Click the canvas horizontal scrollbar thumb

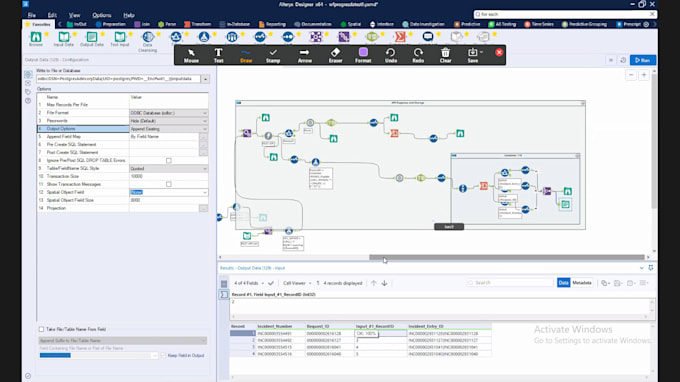tap(507, 257)
